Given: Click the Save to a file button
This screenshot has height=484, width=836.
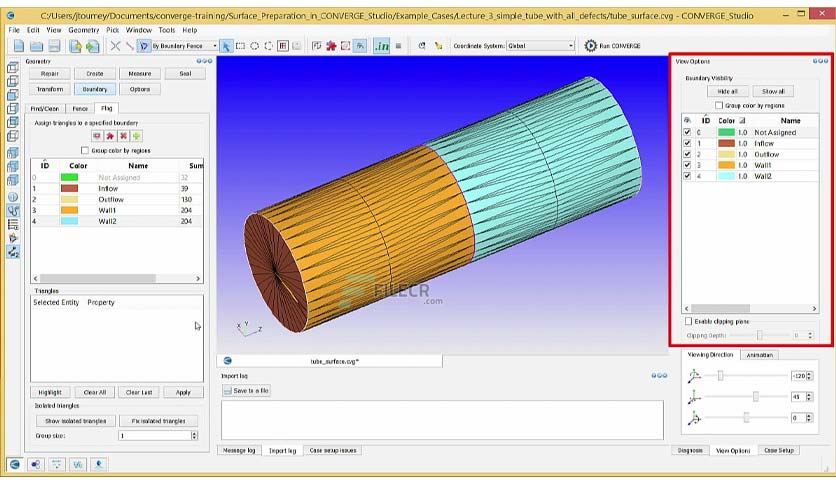Looking at the screenshot, I should pyautogui.click(x=246, y=391).
